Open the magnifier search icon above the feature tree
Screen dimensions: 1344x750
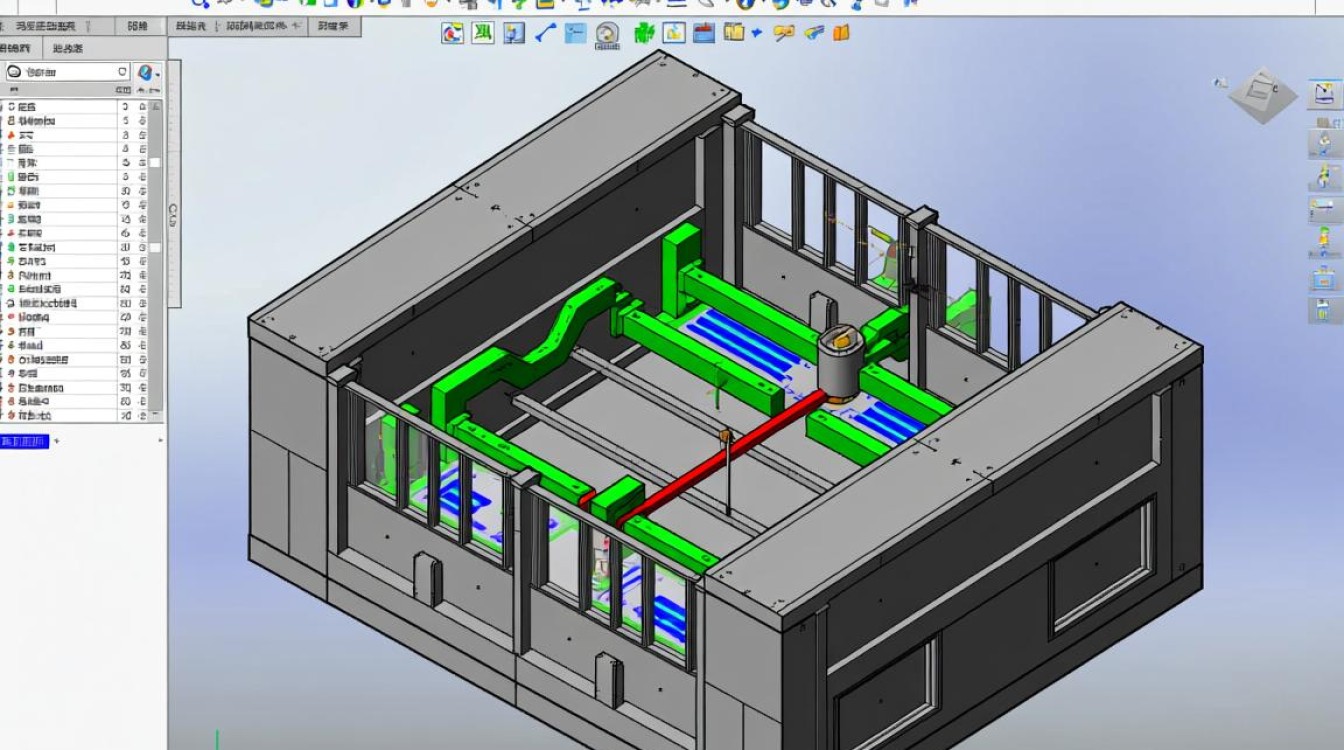tap(14, 71)
